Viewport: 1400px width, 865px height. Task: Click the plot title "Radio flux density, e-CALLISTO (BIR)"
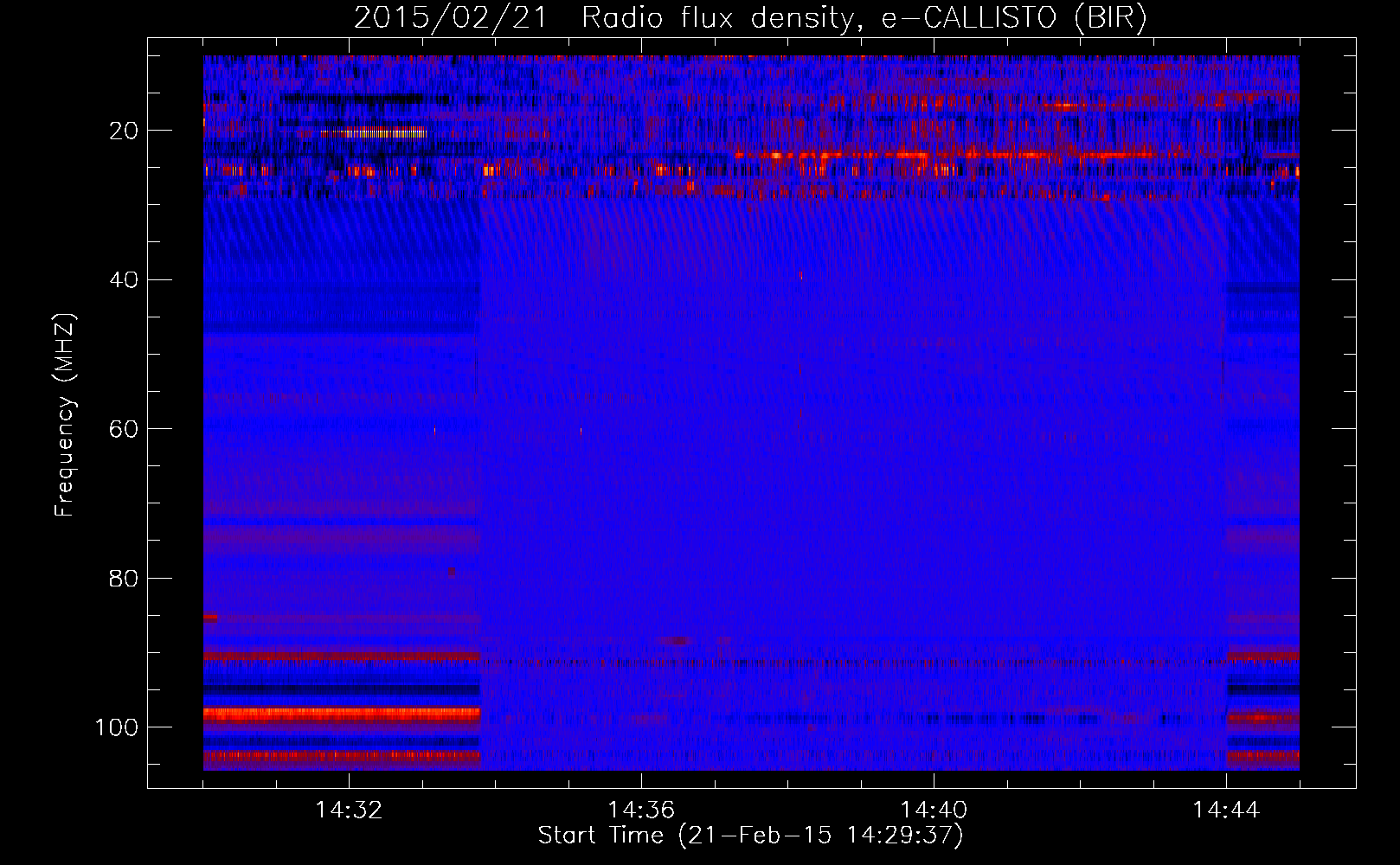pos(864,18)
